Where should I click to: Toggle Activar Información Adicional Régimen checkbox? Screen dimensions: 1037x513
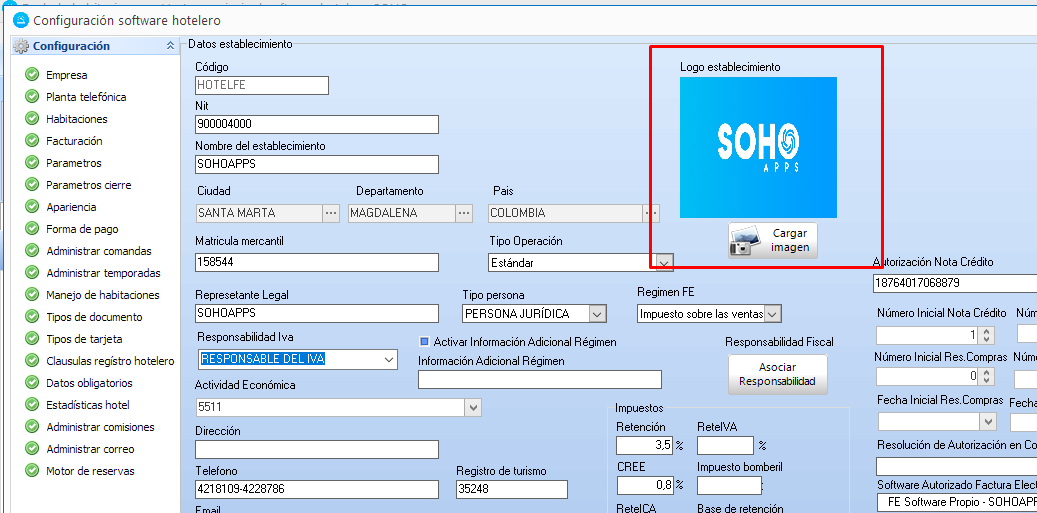click(x=424, y=342)
